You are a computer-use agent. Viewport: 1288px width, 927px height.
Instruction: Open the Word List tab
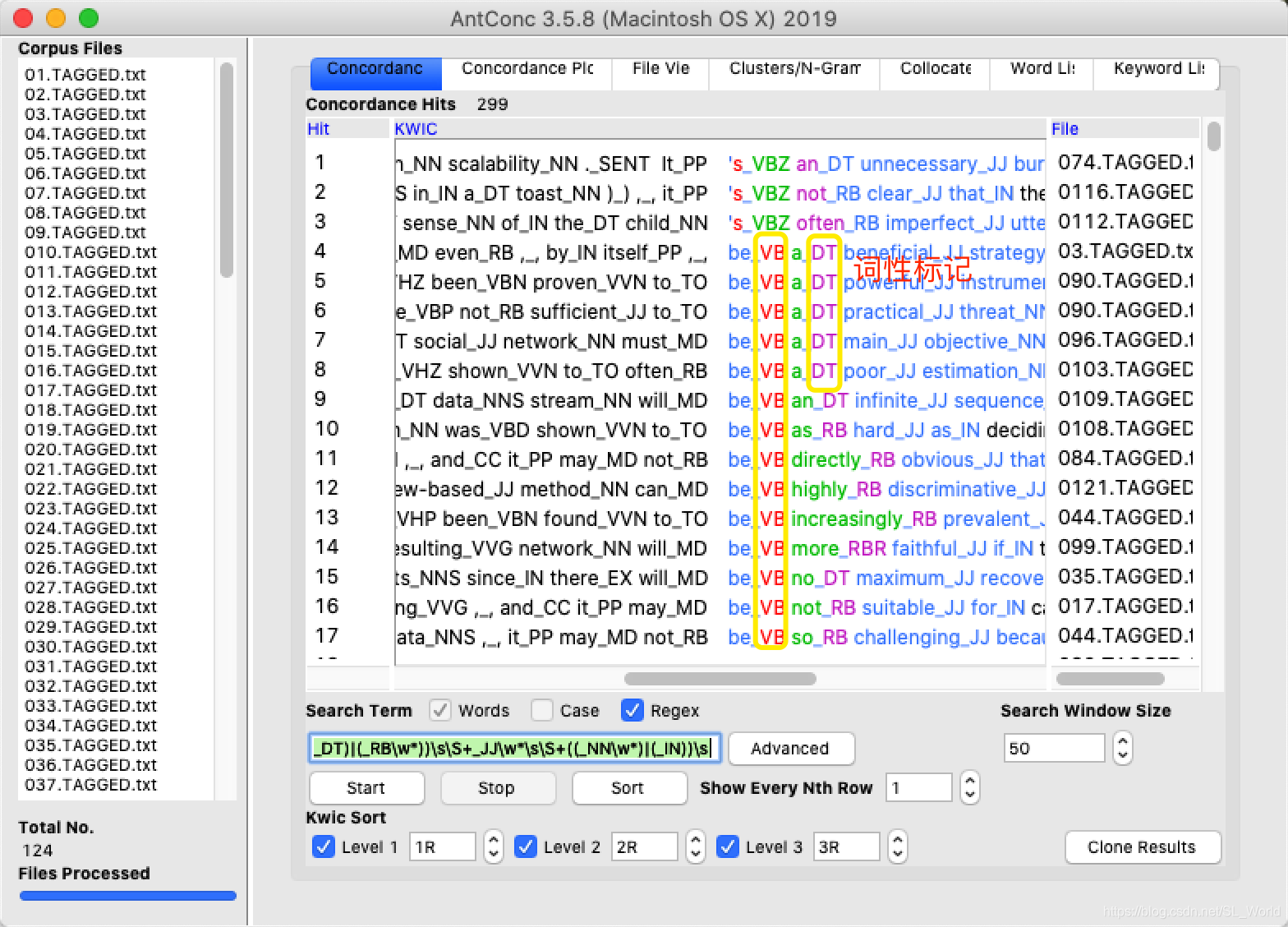pyautogui.click(x=1042, y=72)
